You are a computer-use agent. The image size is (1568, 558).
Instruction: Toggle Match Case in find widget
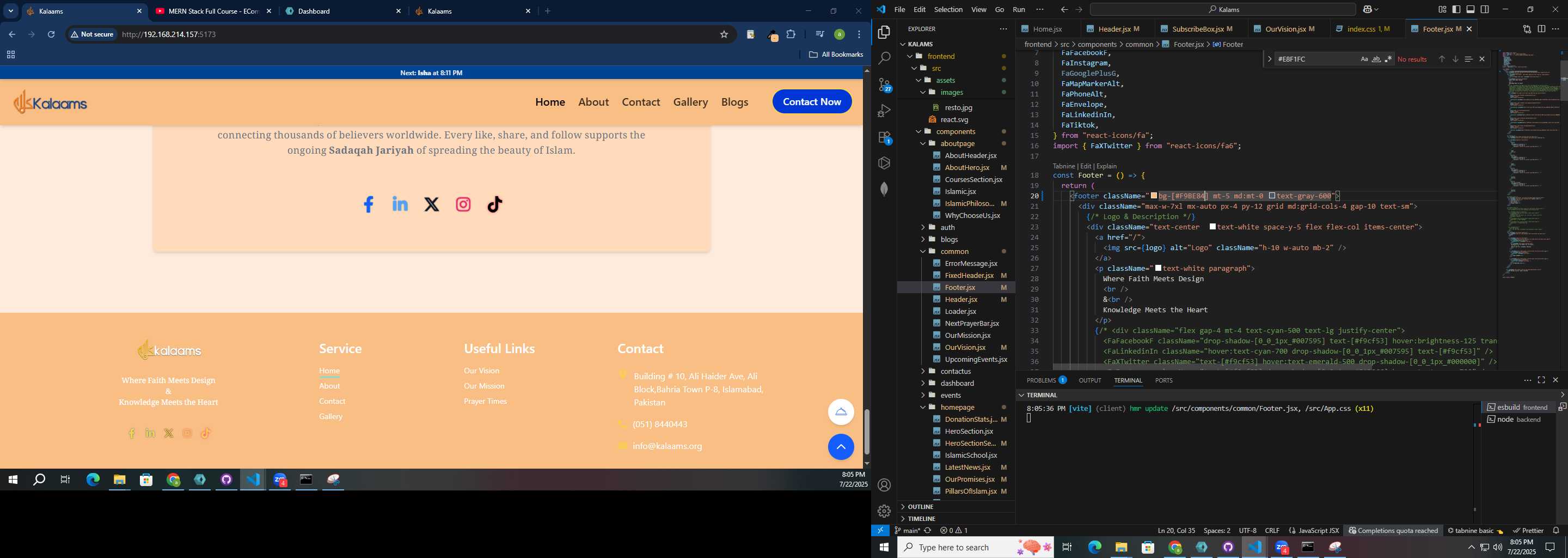[x=1364, y=59]
